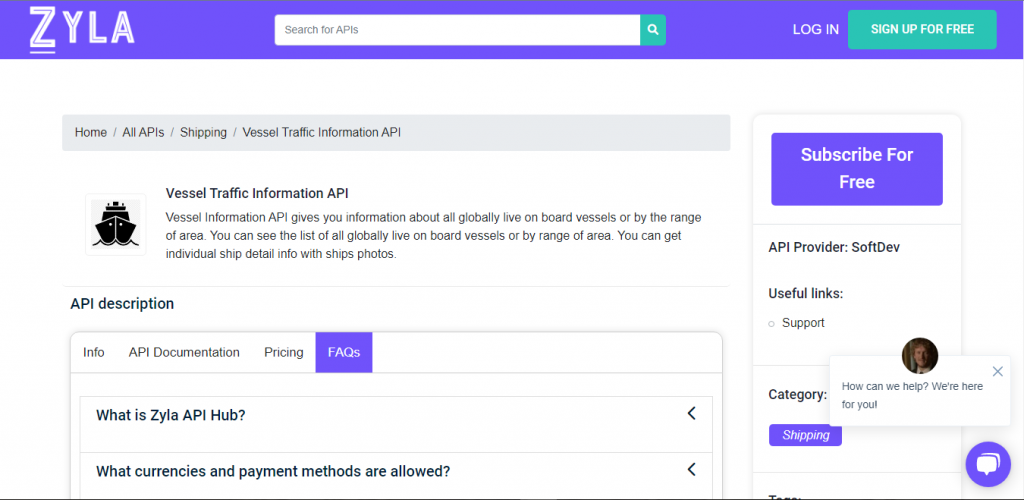Open the Log In link

tap(815, 29)
